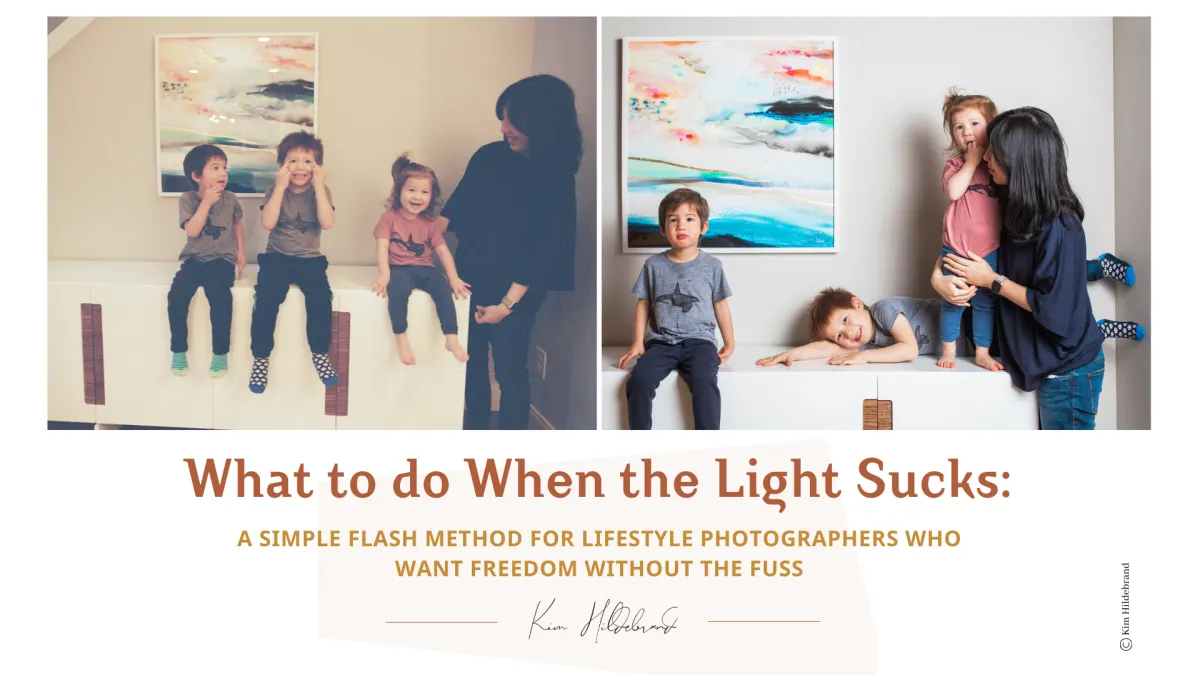Image resolution: width=1200 pixels, height=675 pixels.
Task: Click the horizontal line left of signature
Action: [x=441, y=622]
